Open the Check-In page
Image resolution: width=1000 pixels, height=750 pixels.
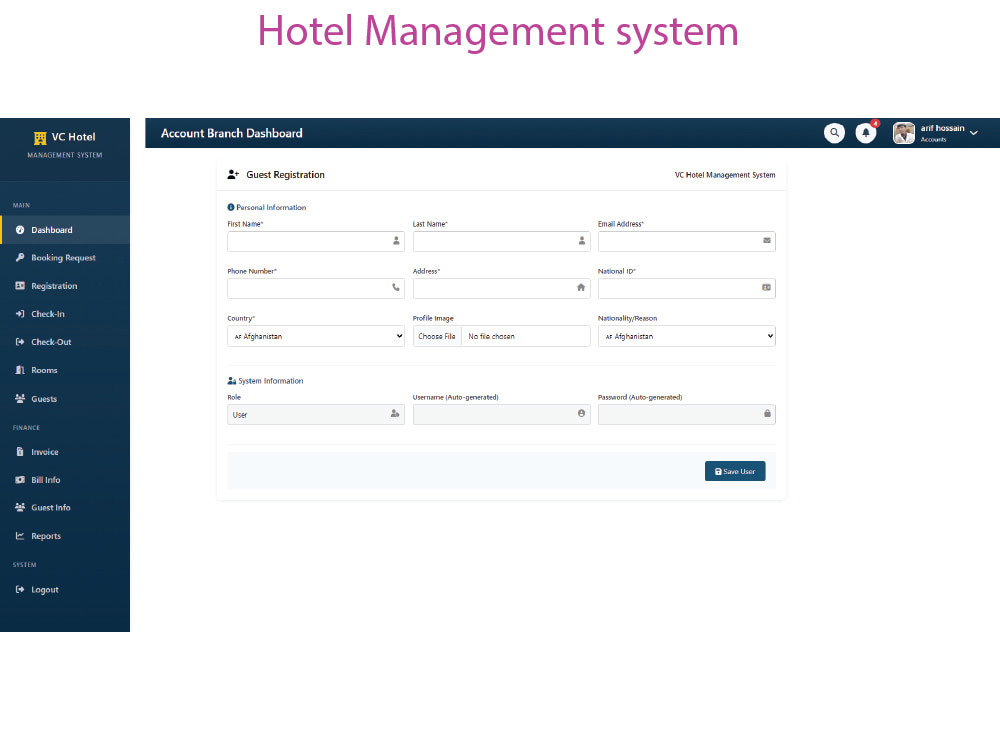tap(65, 314)
